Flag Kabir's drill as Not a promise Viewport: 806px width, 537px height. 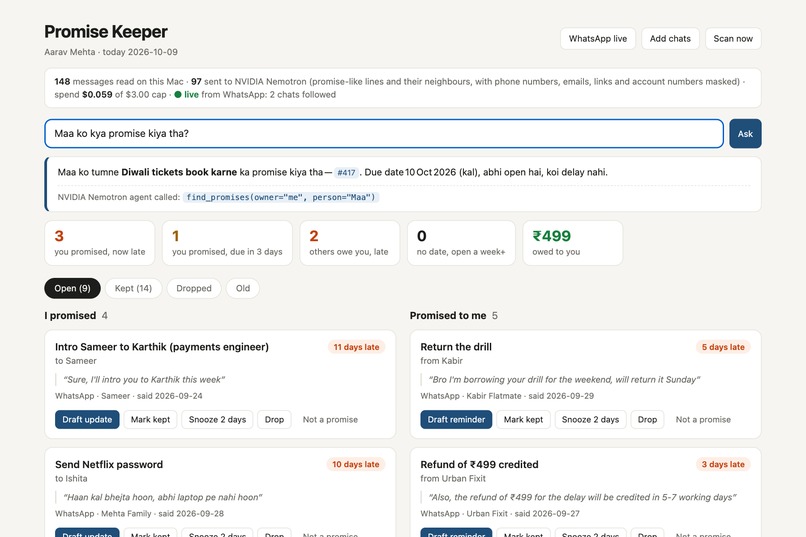point(703,419)
